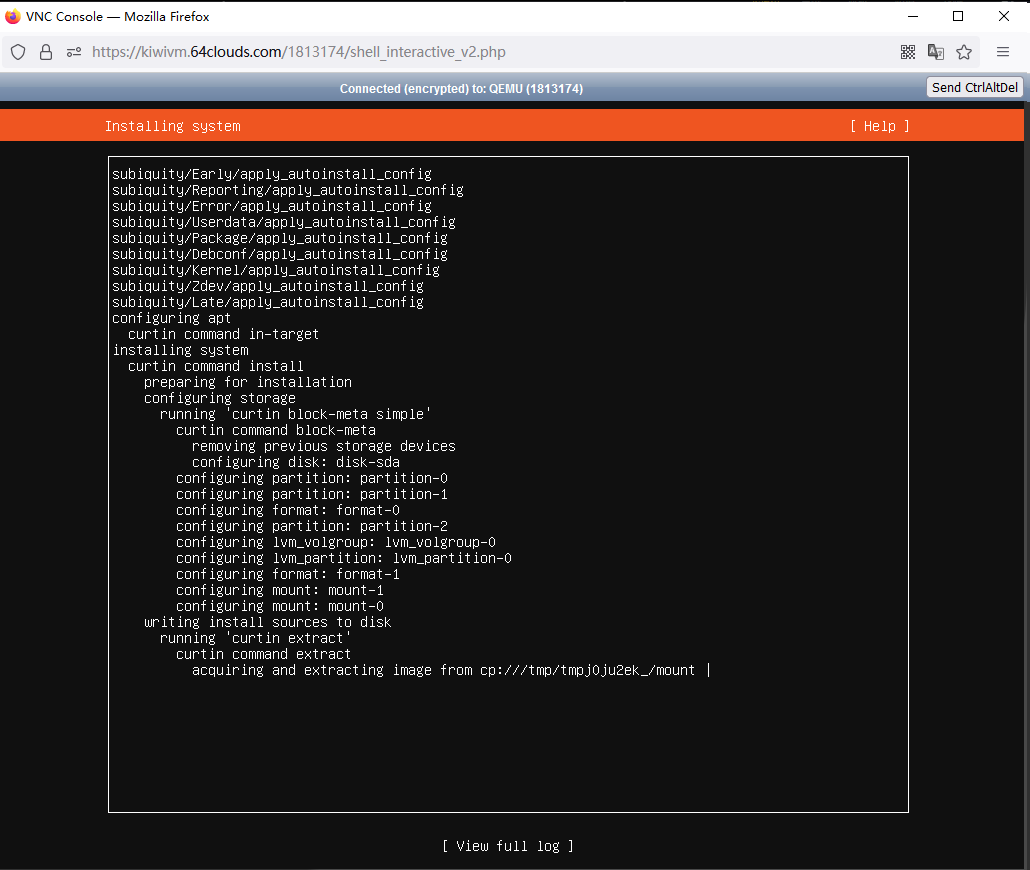Open the site permissions icon in address bar
This screenshot has height=870, width=1030.
74,52
